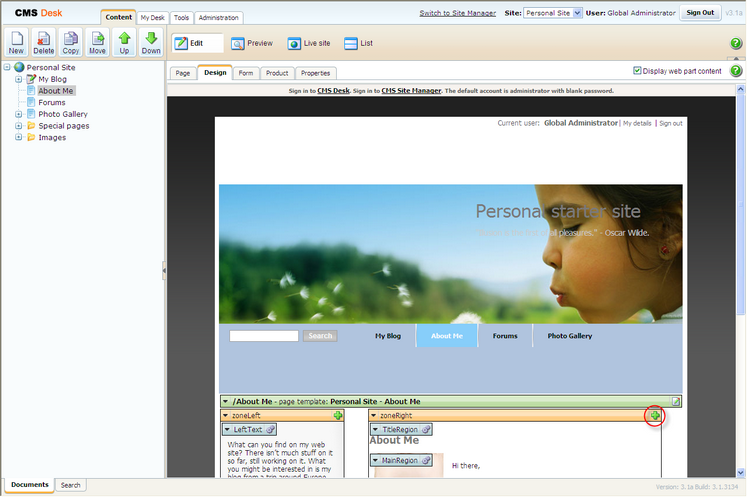Open the Administration tab
This screenshot has width=747, height=497.
219,18
